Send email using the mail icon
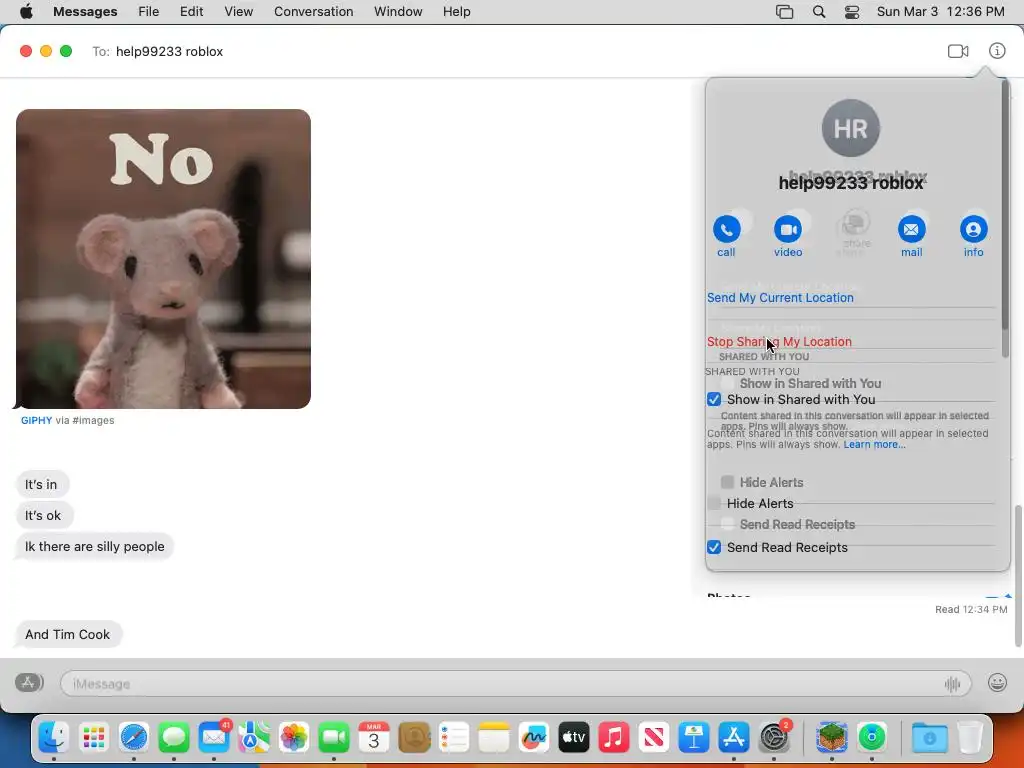Viewport: 1024px width, 768px height. pos(911,229)
